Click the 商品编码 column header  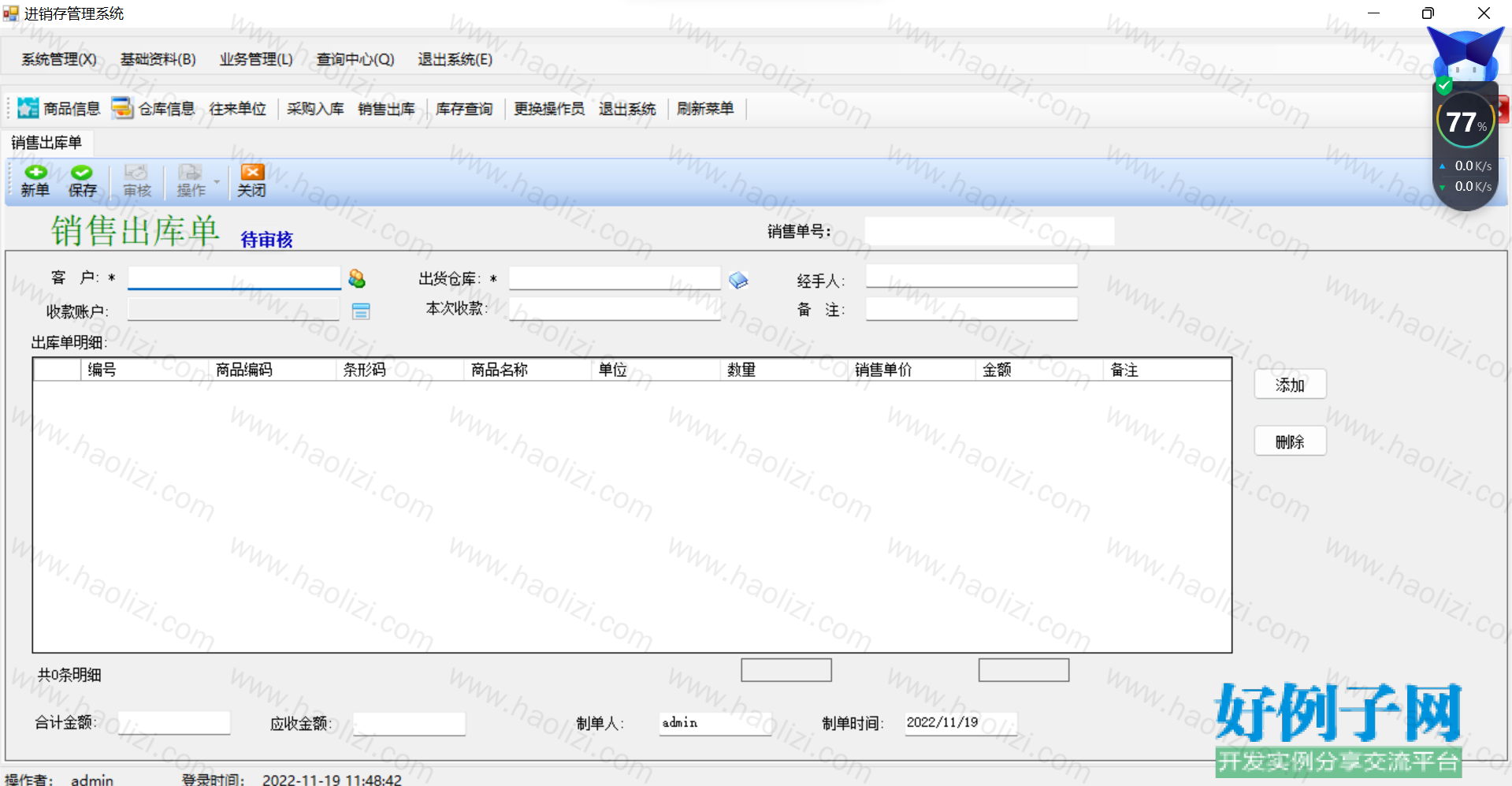click(273, 370)
